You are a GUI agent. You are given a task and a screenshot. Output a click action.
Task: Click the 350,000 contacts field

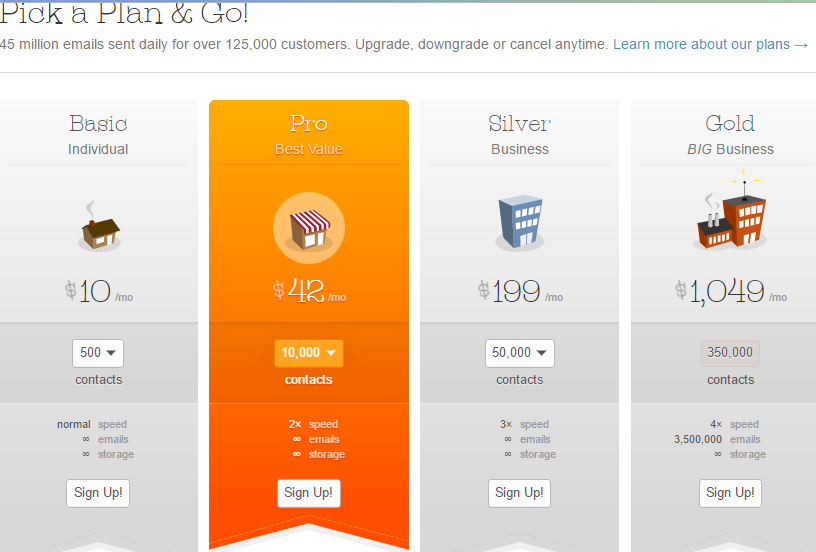[730, 353]
